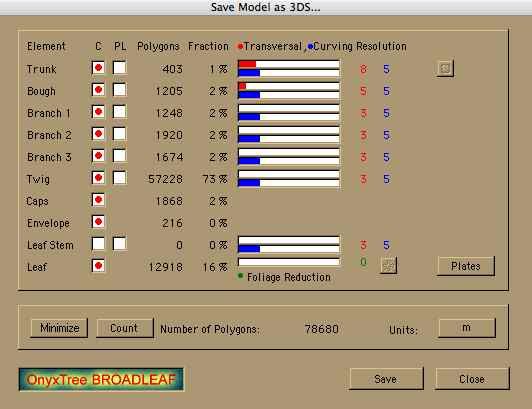Adjust the Branch 2 transversal slider
Screen dimensions: 532x409
point(289,130)
